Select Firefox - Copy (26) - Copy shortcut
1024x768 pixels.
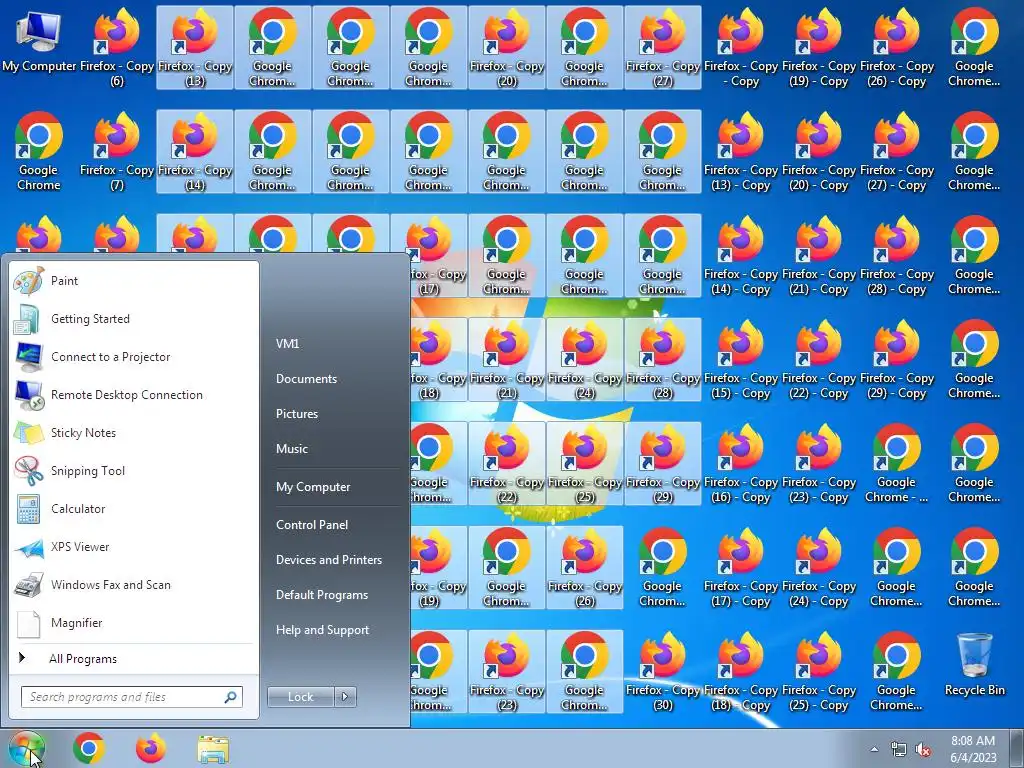(x=897, y=48)
